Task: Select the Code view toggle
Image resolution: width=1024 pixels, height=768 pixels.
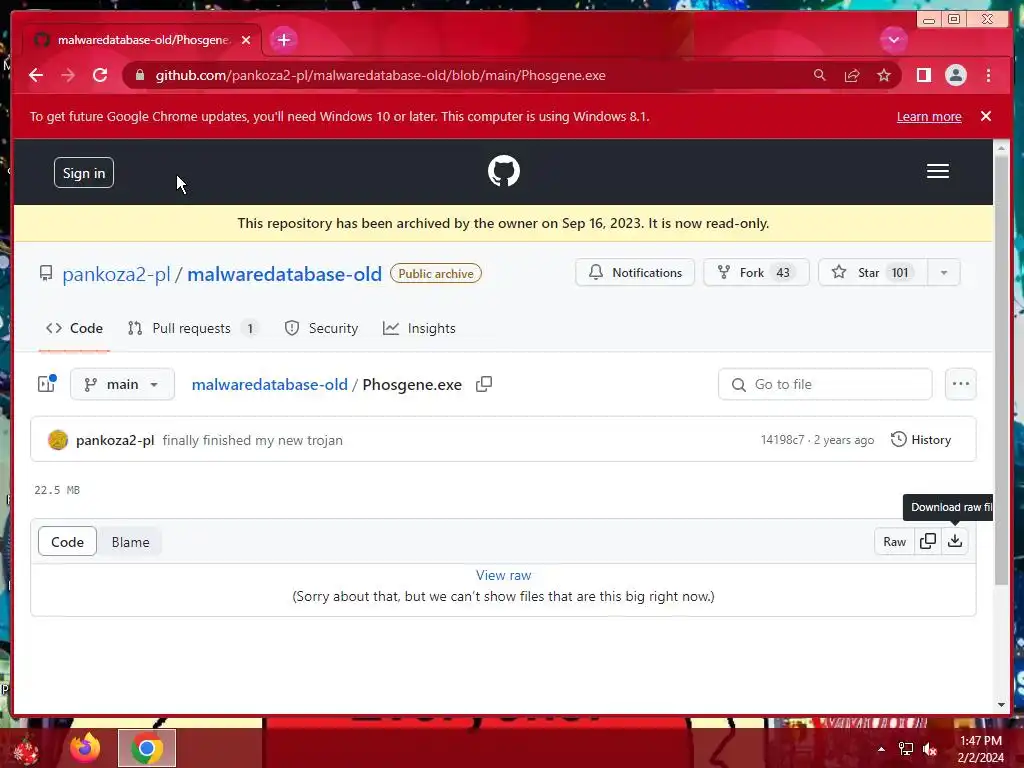Action: click(x=67, y=541)
